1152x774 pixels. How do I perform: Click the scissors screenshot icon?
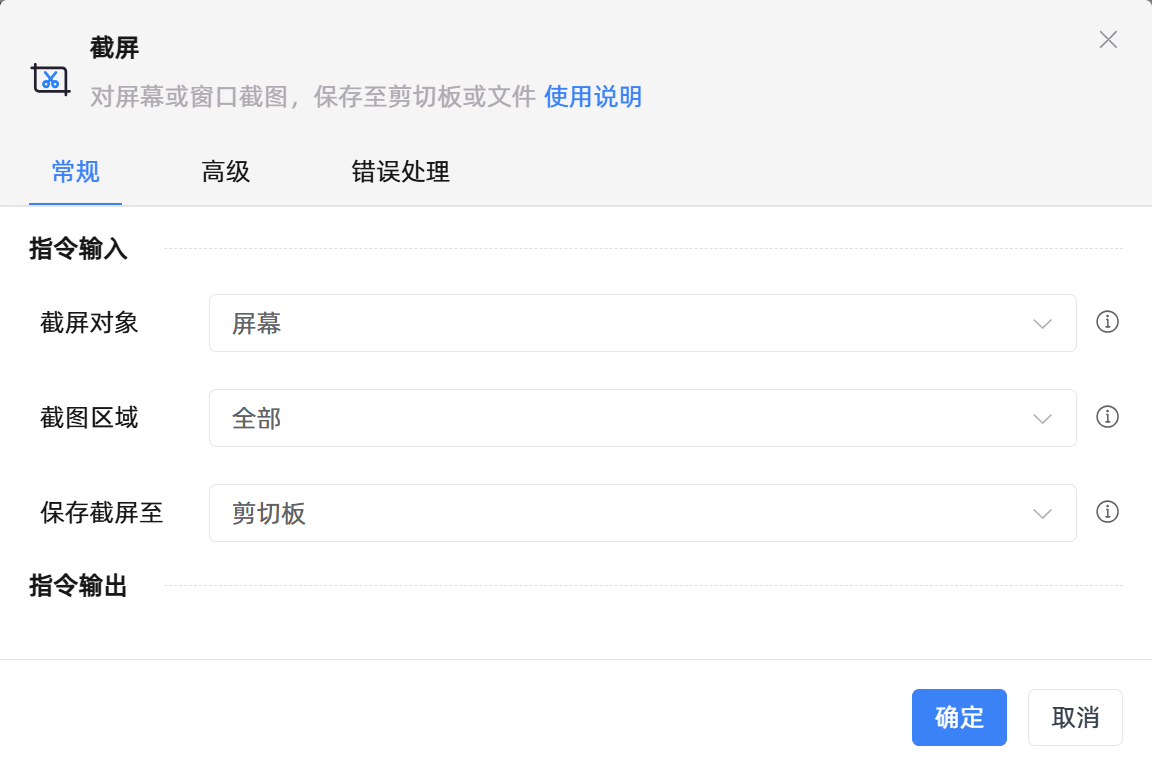(x=50, y=78)
